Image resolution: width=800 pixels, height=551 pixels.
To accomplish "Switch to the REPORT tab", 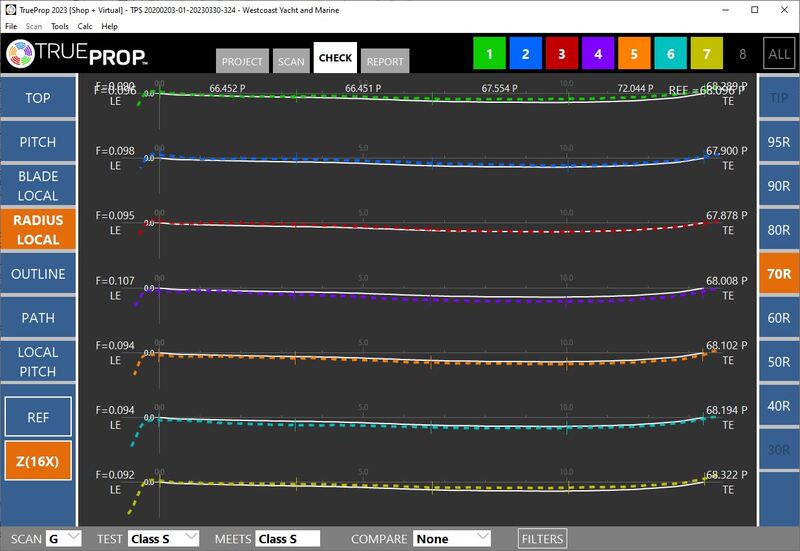I will tap(385, 61).
